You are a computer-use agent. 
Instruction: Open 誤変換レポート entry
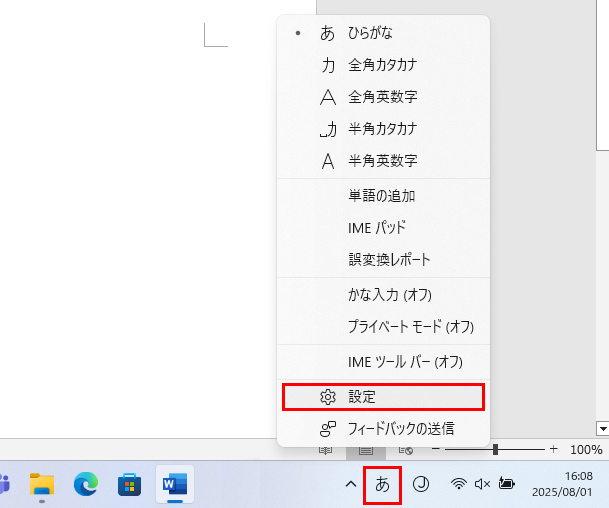(389, 260)
